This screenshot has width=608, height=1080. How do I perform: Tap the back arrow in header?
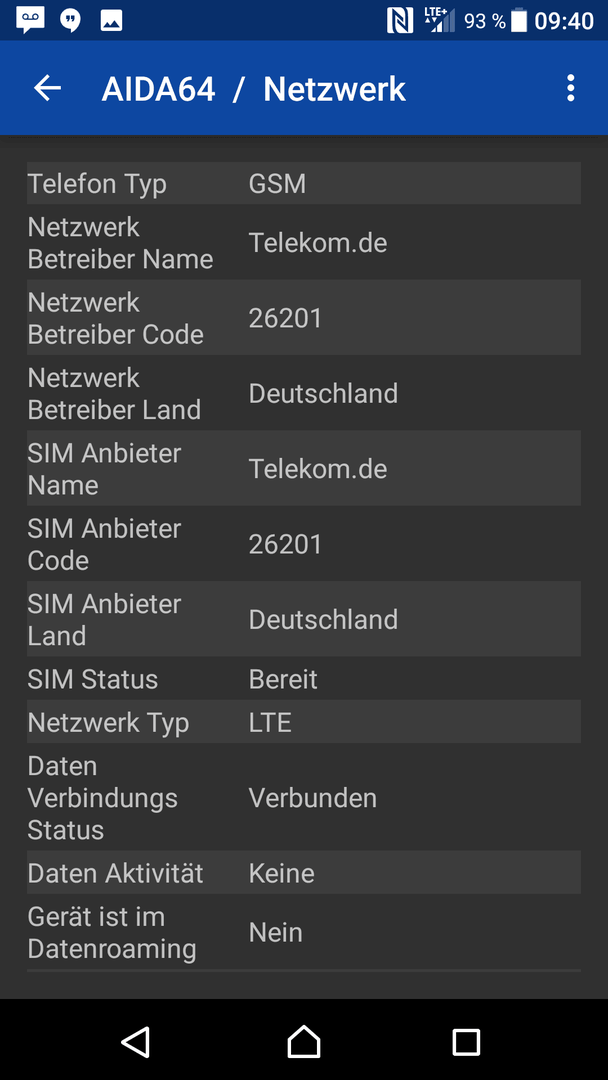point(48,88)
